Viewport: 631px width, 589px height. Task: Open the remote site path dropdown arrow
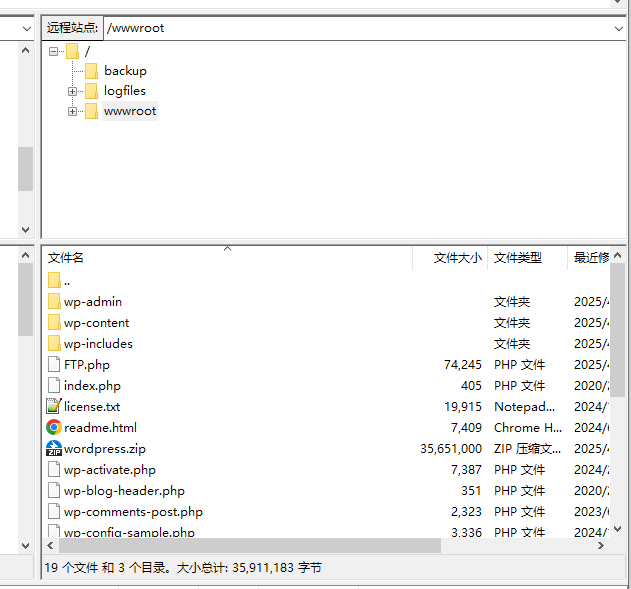pos(619,29)
